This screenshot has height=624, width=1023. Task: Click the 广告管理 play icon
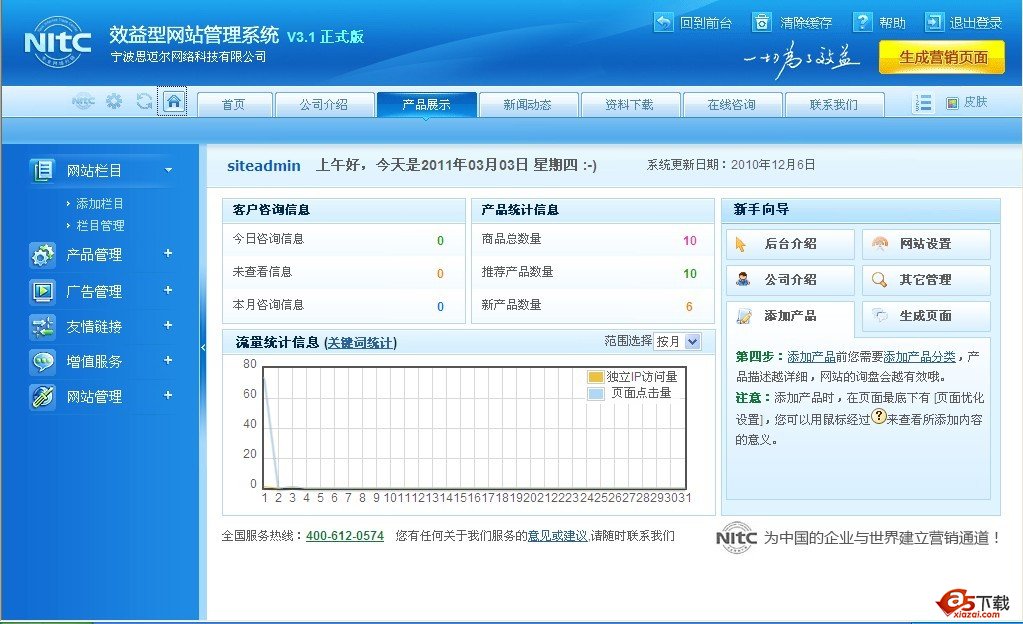click(42, 291)
